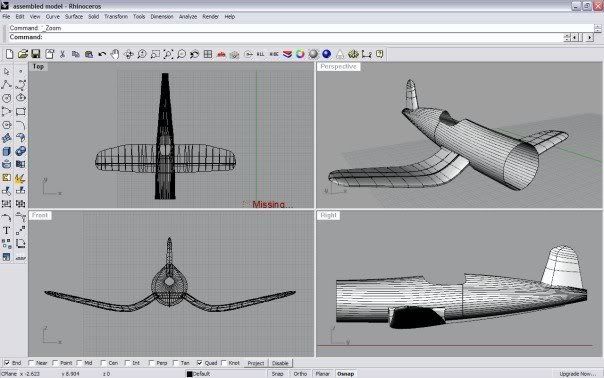Open the four-viewport layout icon
Screen dimensions: 604x378
click(208, 54)
